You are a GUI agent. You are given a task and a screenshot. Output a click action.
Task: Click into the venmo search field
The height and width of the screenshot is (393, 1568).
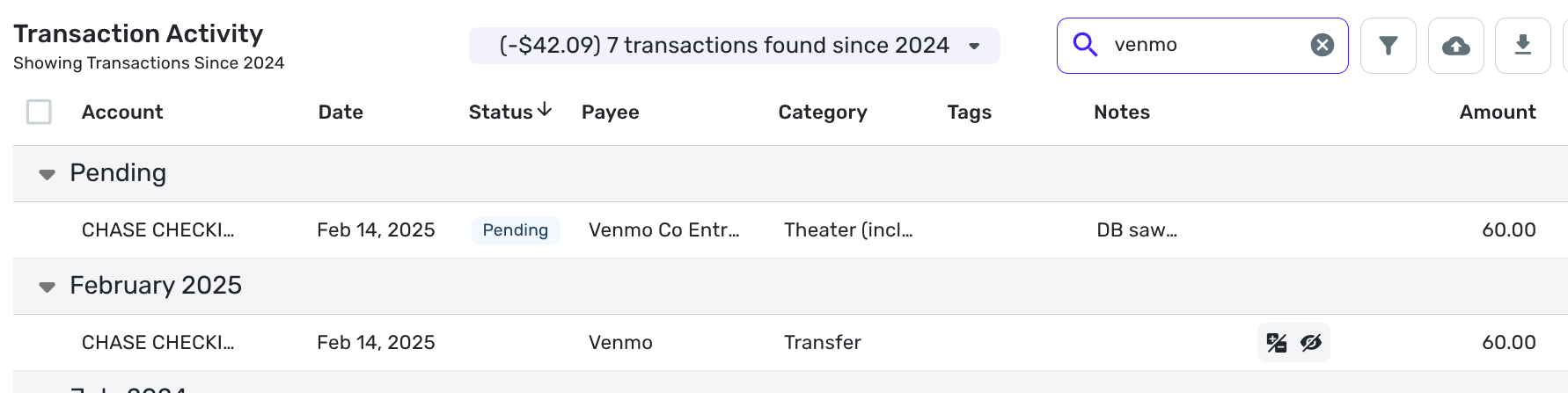[x=1205, y=45]
